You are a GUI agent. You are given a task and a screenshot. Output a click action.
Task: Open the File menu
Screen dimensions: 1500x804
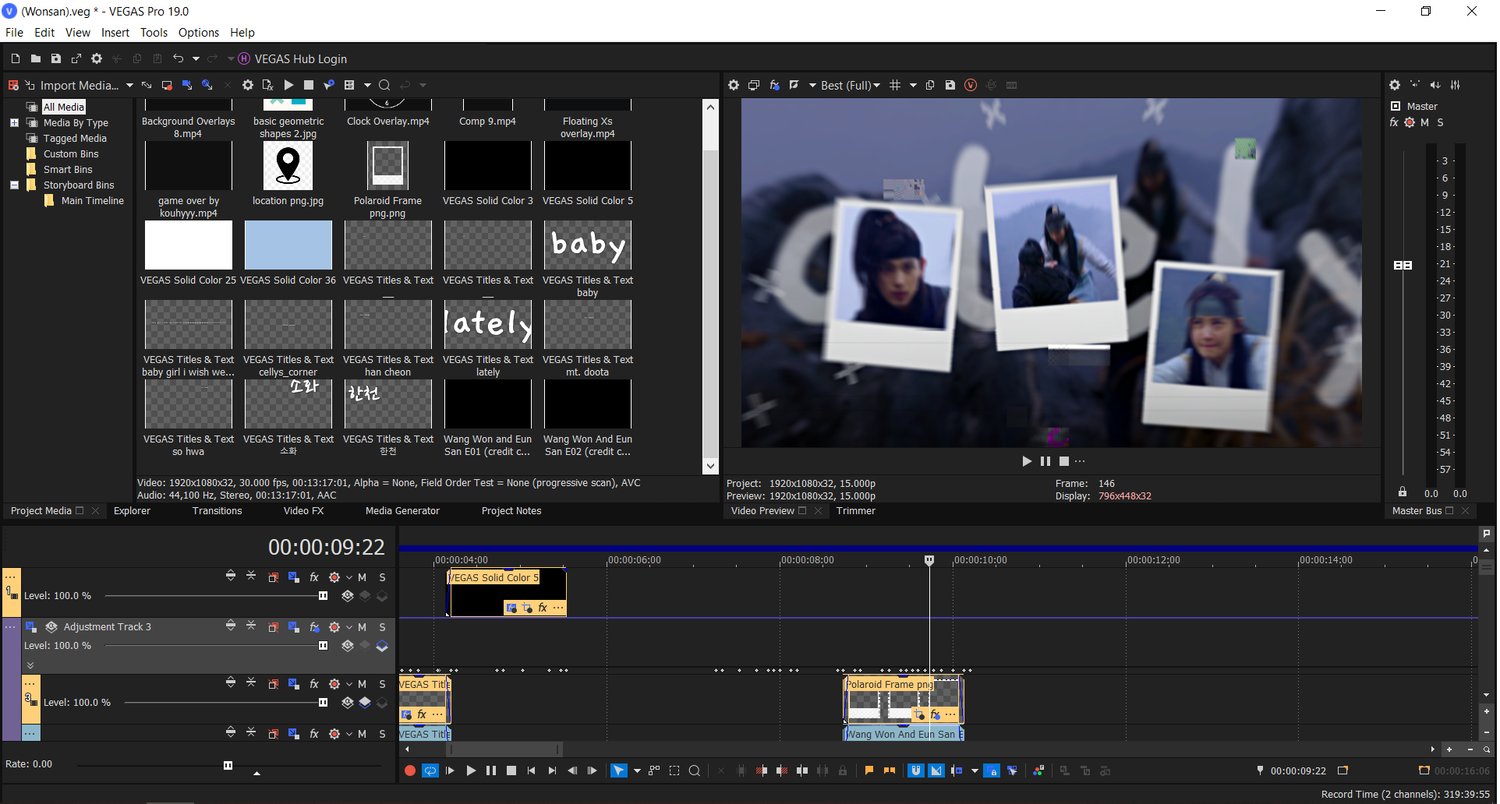(x=14, y=33)
